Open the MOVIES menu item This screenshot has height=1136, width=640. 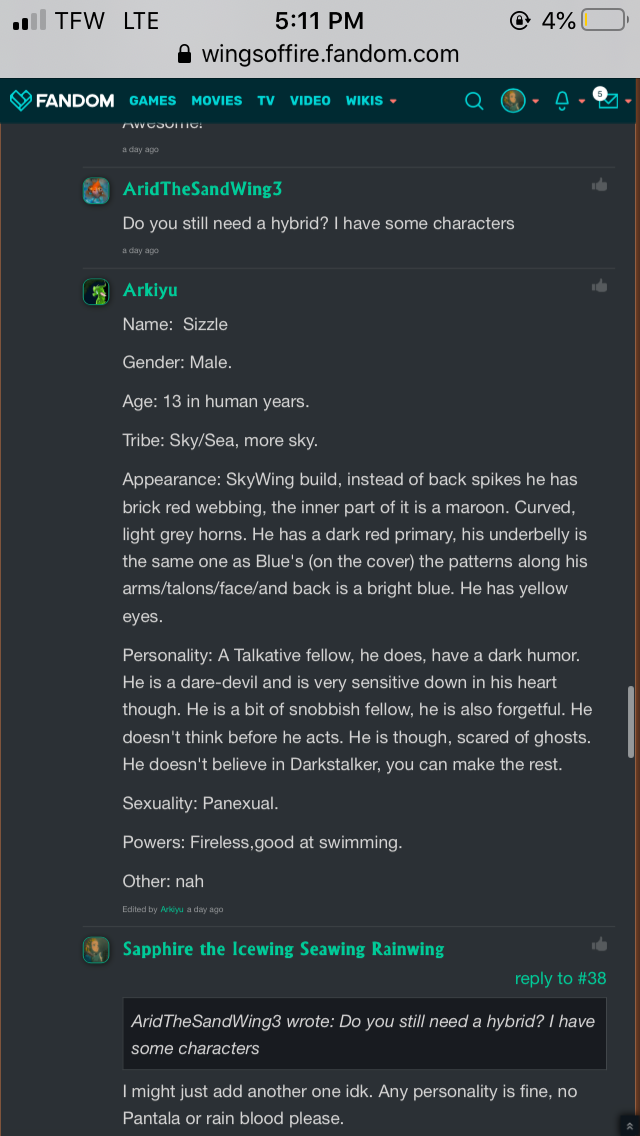(216, 101)
